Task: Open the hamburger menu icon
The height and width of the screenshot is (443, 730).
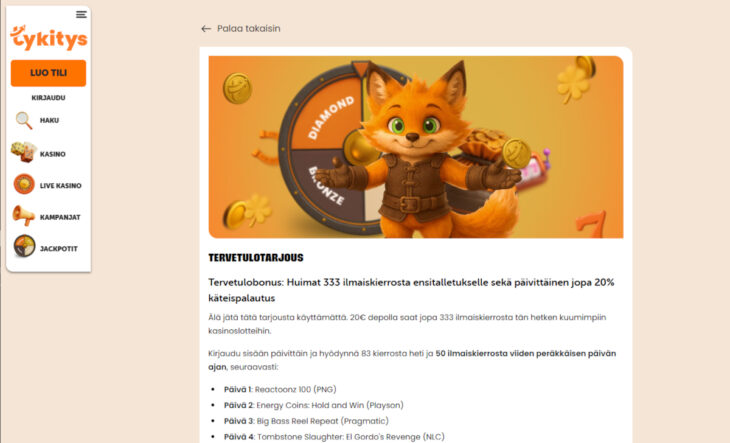Action: pos(81,14)
